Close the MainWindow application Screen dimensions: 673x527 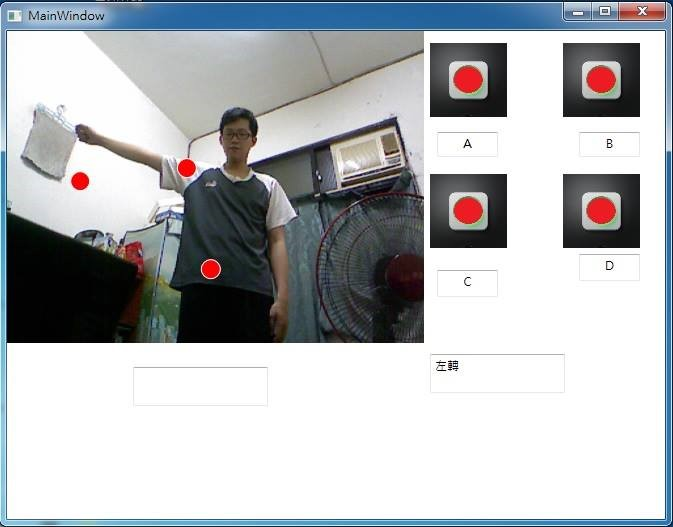point(642,11)
